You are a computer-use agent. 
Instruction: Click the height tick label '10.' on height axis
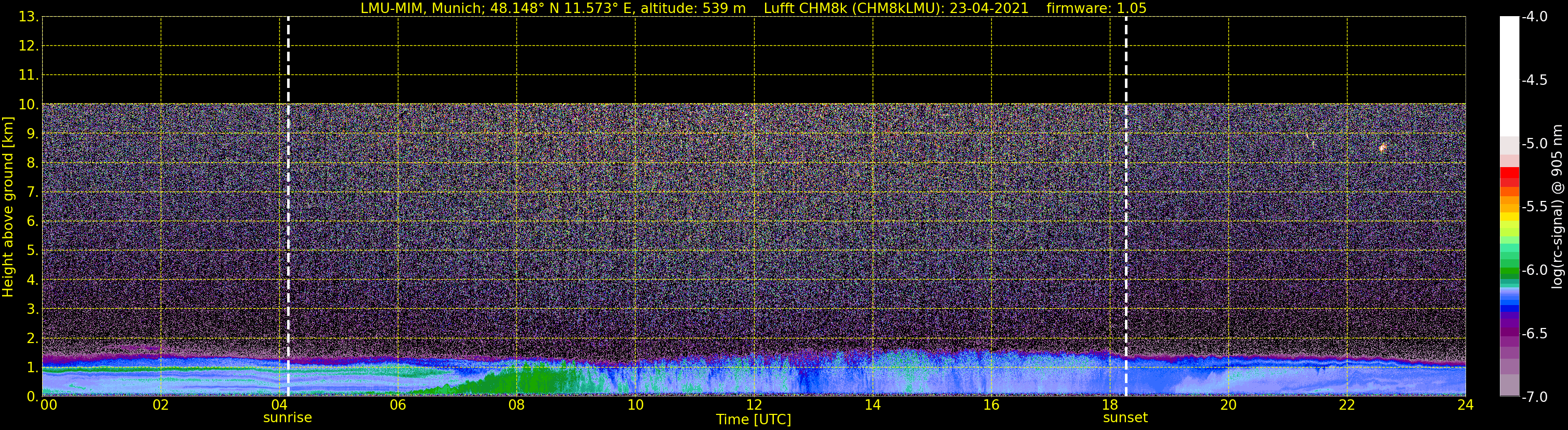29,105
